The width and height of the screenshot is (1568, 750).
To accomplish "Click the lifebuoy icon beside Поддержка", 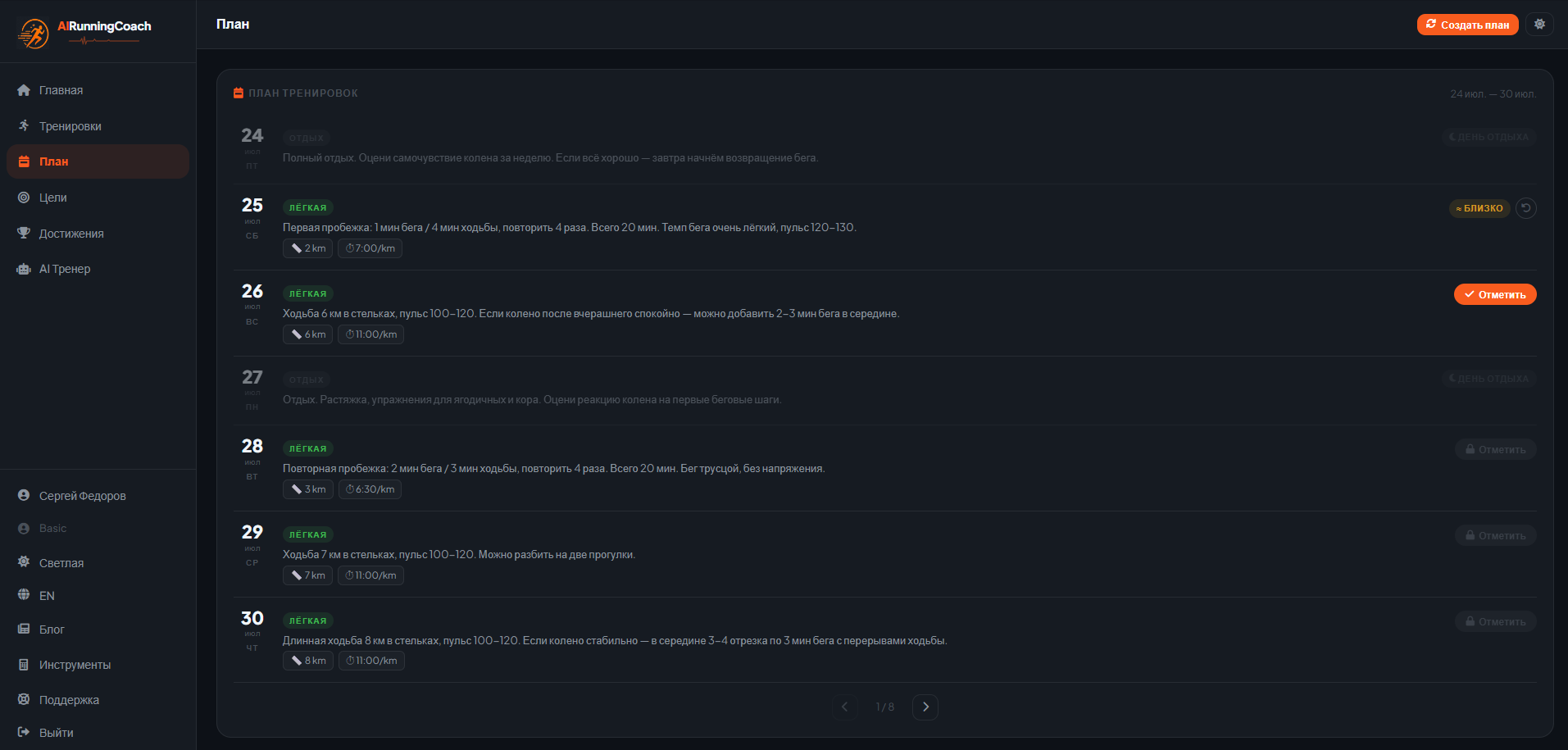I will pos(24,699).
